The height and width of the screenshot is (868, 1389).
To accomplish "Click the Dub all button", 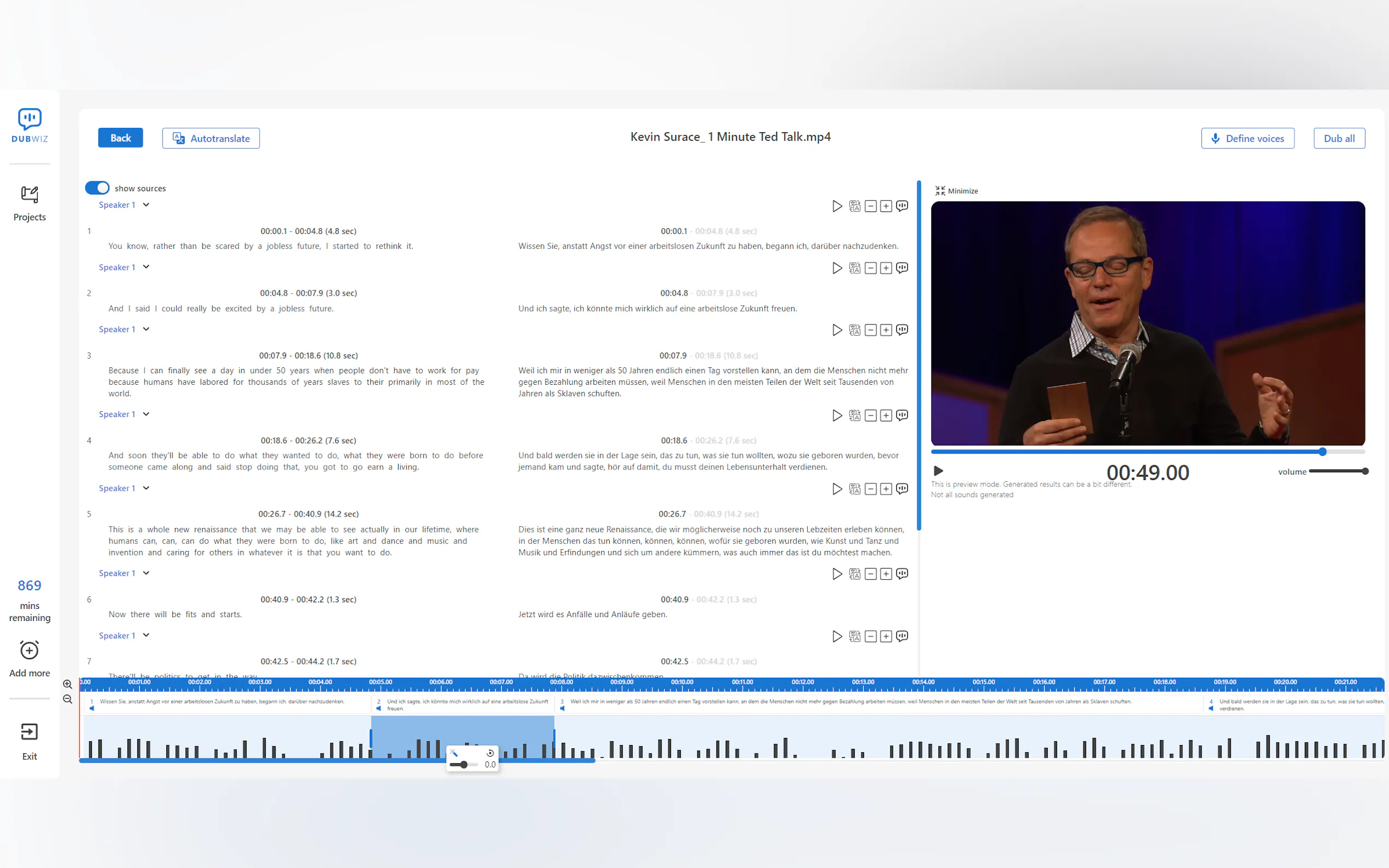I will (1339, 138).
